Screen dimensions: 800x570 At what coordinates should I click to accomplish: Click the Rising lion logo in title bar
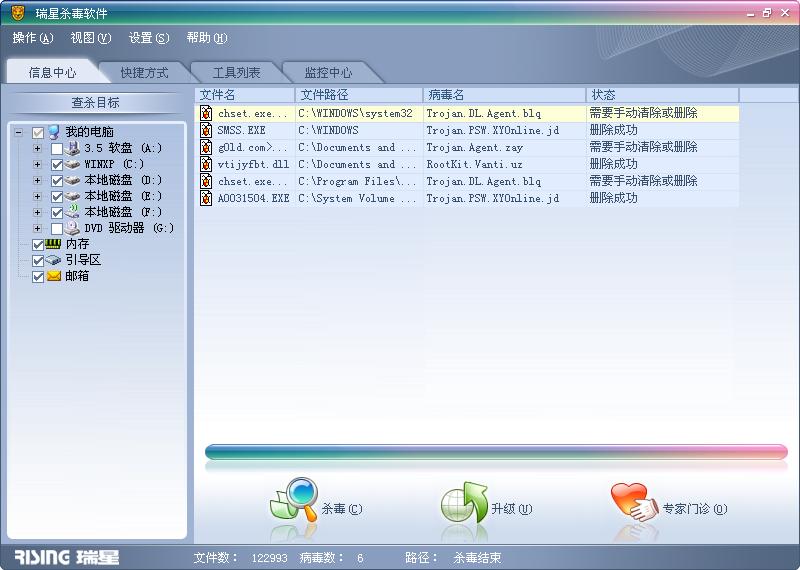[18, 13]
